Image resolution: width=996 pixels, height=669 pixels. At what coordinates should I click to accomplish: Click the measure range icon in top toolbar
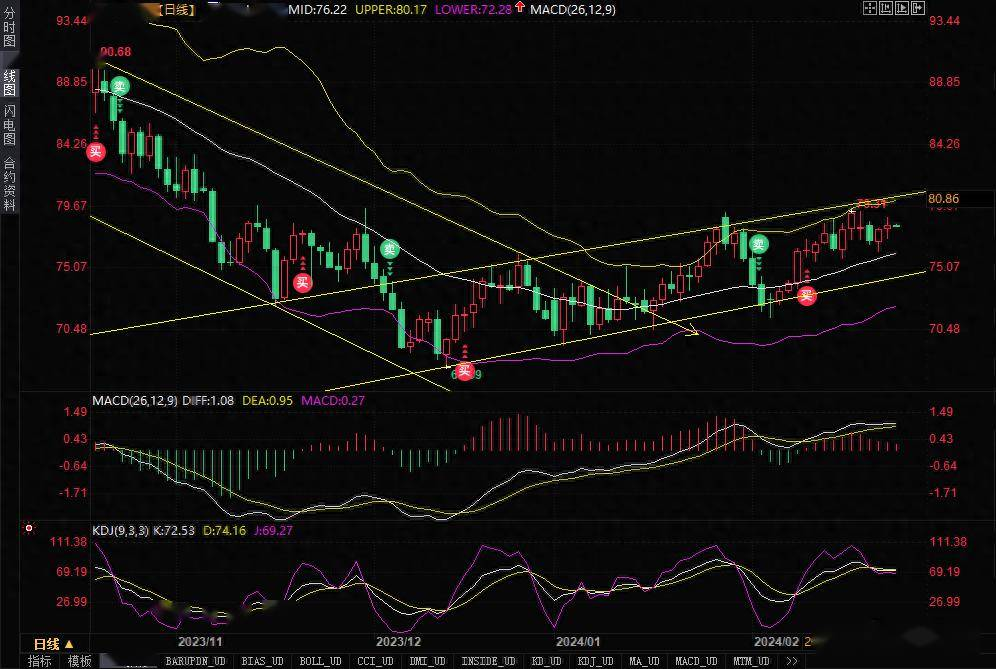(885, 8)
